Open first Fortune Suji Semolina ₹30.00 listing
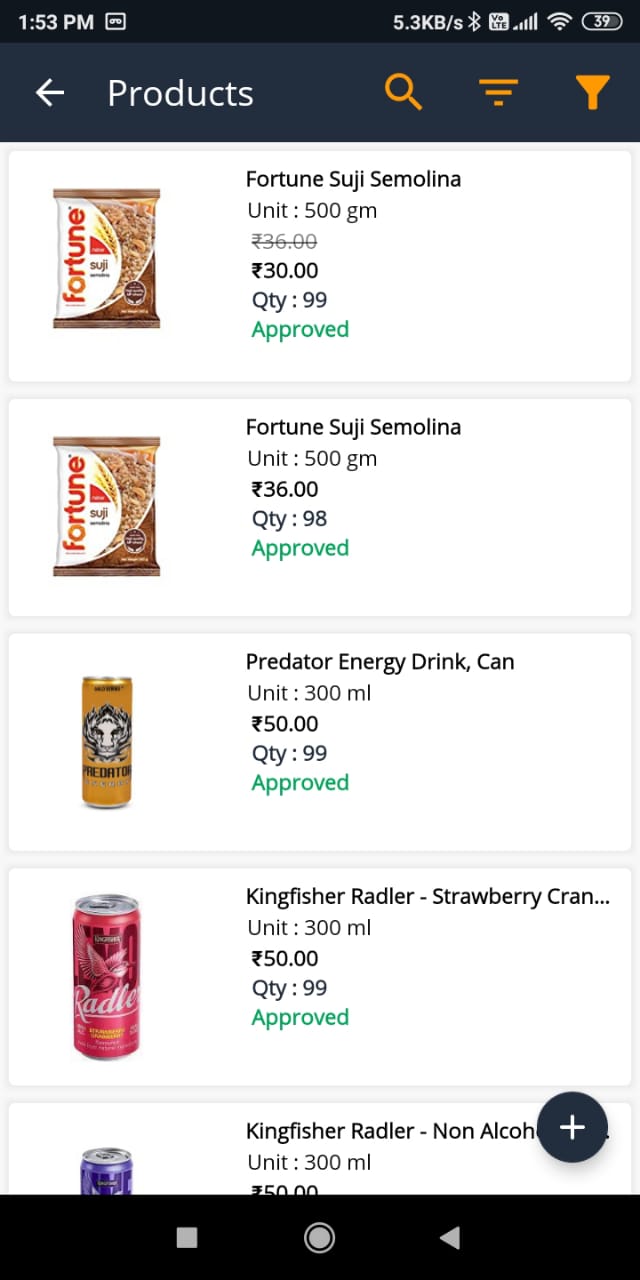 pos(353,180)
